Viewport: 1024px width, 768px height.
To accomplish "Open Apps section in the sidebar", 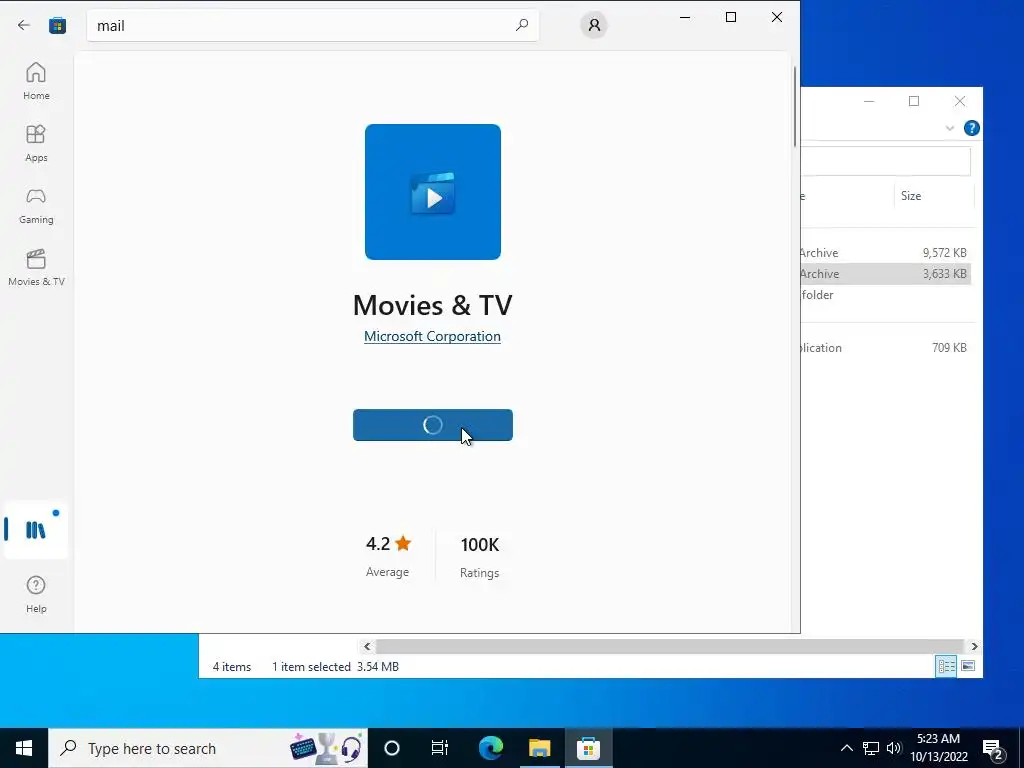I will click(36, 143).
